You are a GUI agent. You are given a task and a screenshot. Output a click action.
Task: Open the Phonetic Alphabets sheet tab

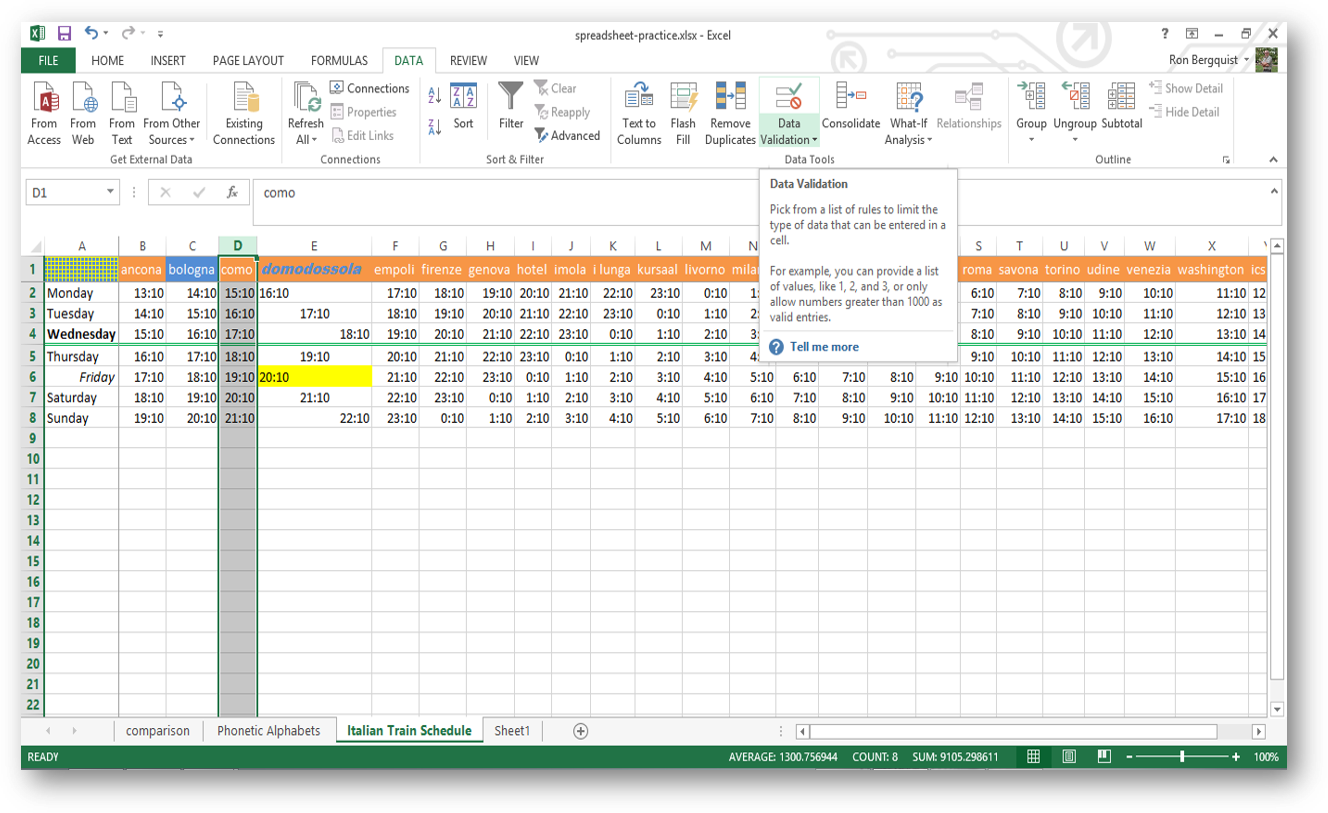(270, 731)
